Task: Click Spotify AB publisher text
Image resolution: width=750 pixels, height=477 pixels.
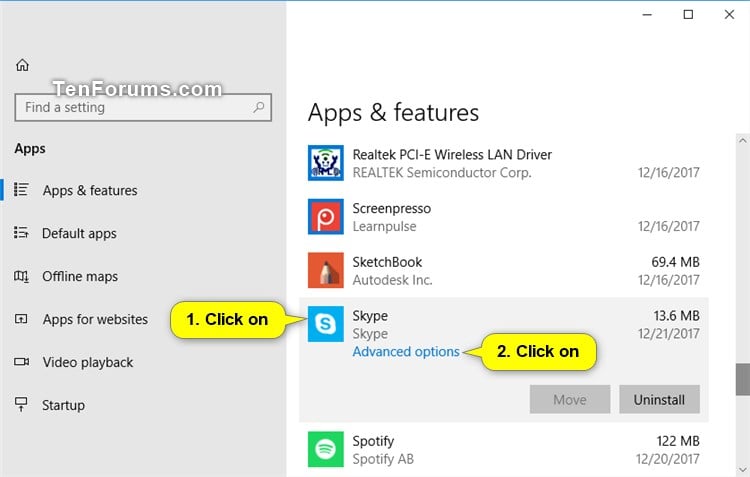Action: [383, 459]
